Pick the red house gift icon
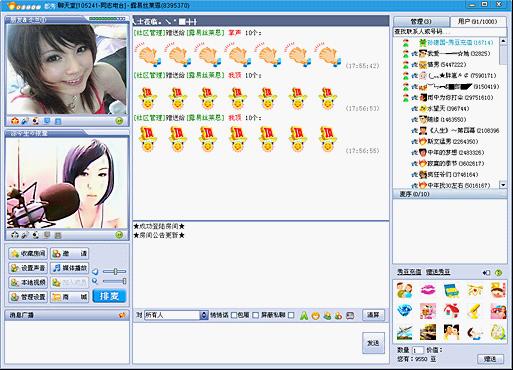The height and width of the screenshot is (370, 513). click(x=451, y=311)
